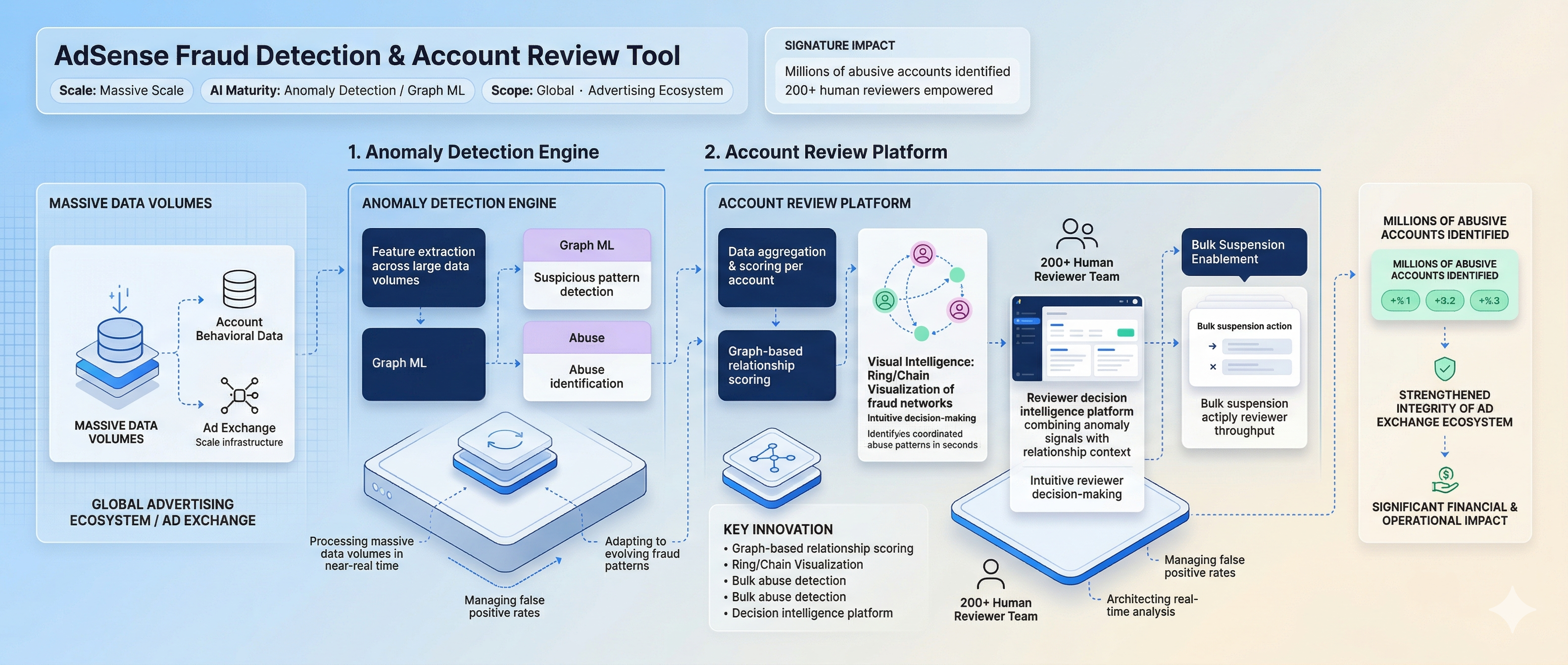Click the 1. Anomaly Detection Engine heading
The height and width of the screenshot is (665, 1568).
click(x=473, y=151)
